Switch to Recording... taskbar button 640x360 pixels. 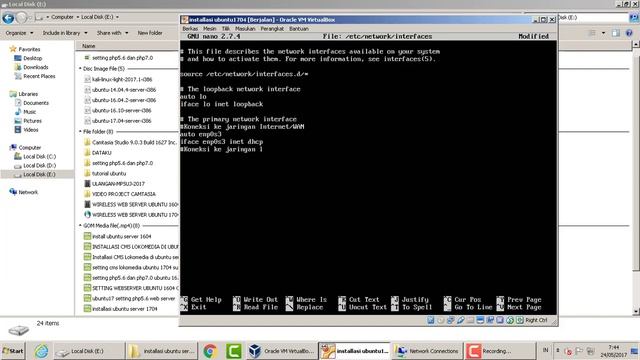pyautogui.click(x=499, y=351)
